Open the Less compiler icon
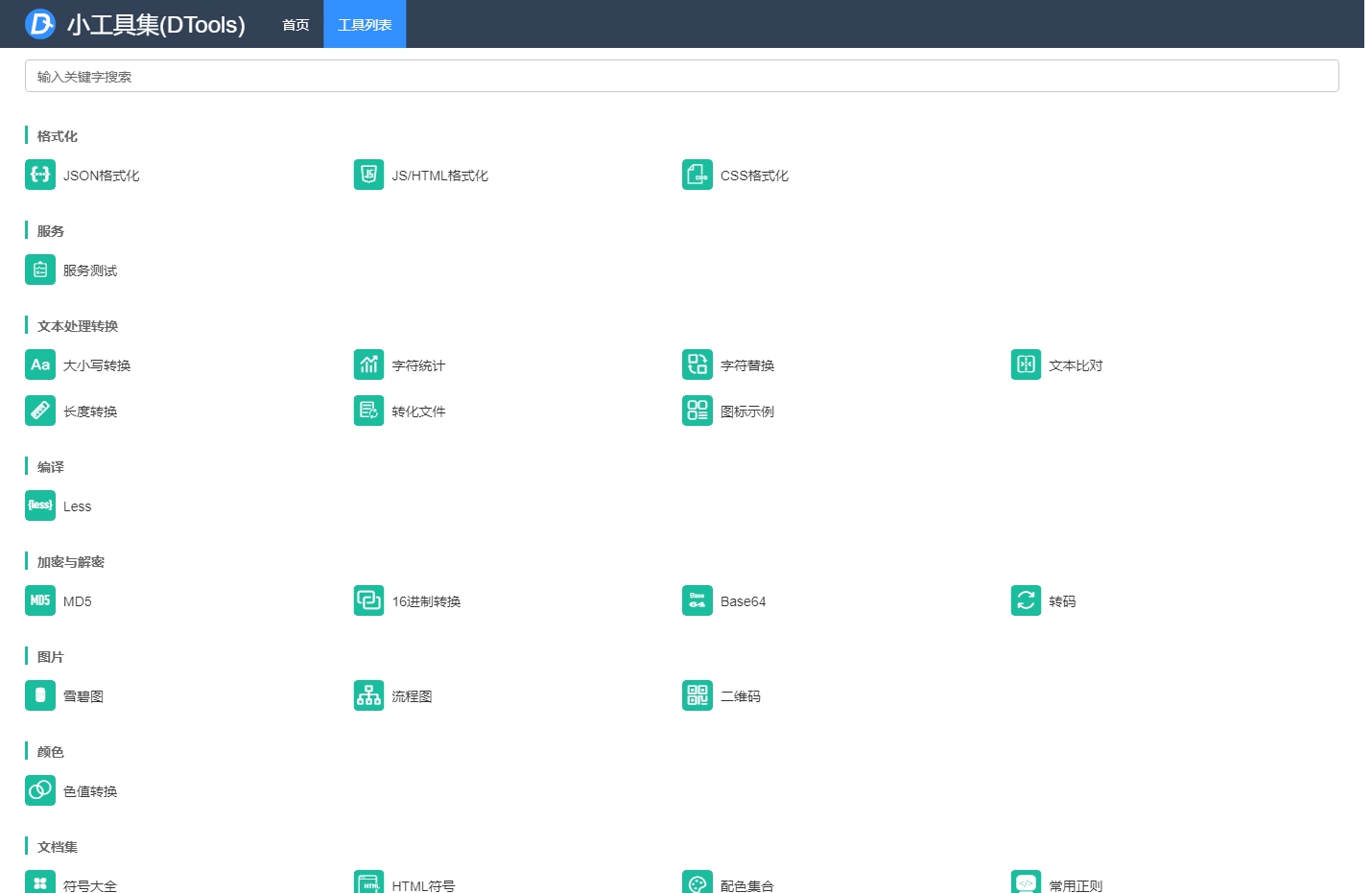This screenshot has width=1372, height=893. (x=40, y=505)
